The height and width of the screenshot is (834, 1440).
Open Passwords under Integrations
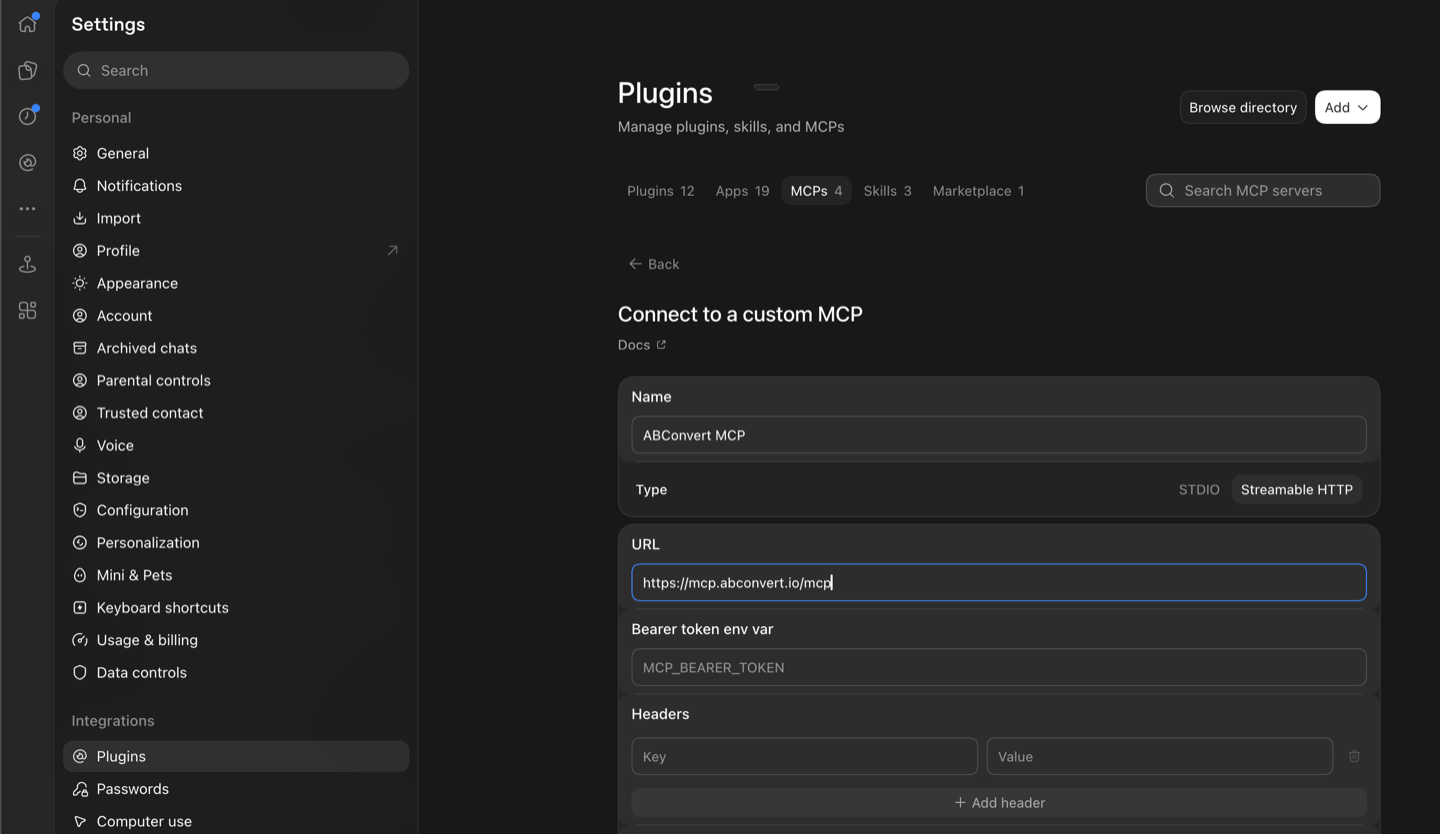pos(236,789)
